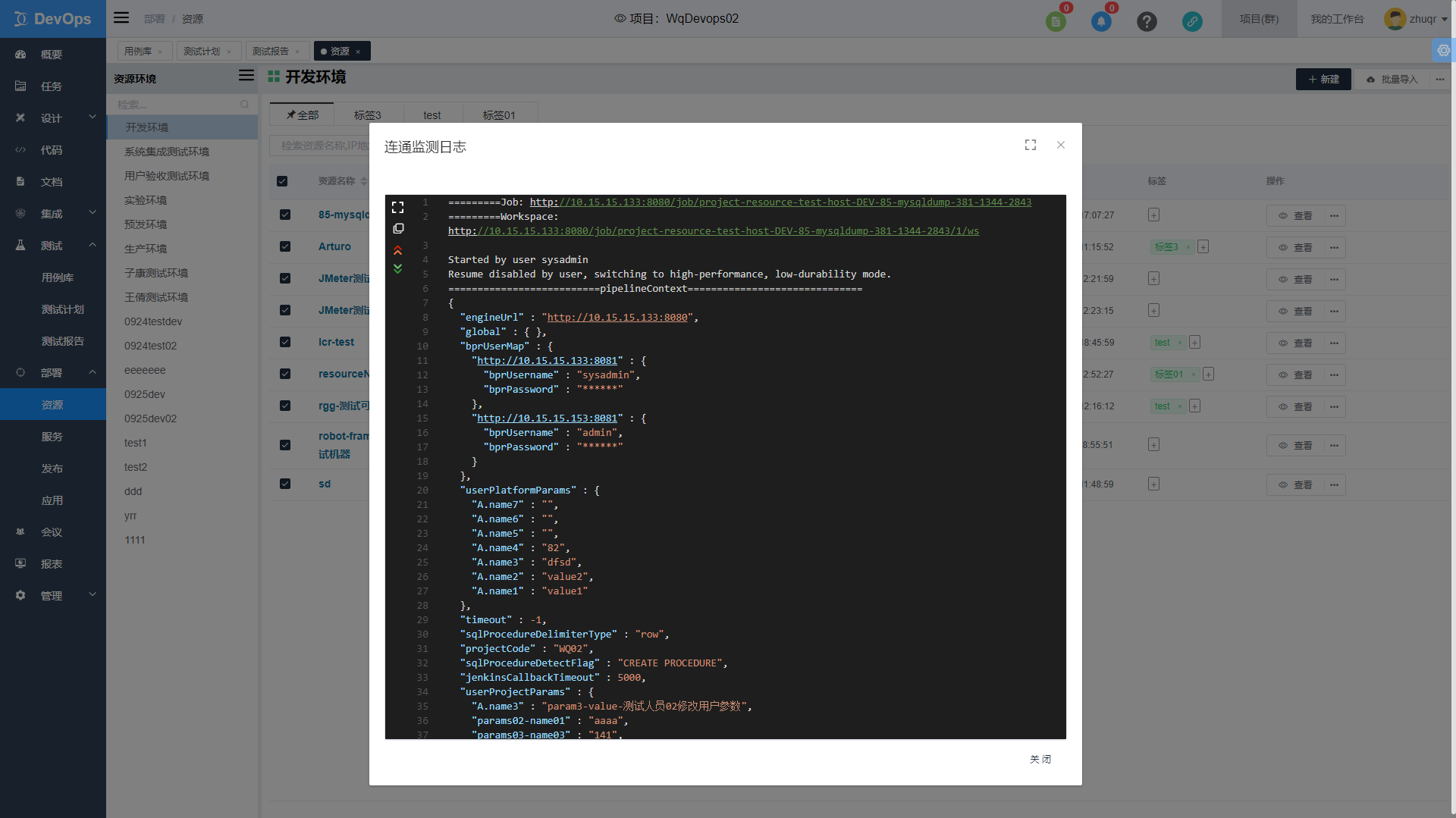Toggle select-all checkbox in table header
1456x818 pixels.
[x=282, y=181]
